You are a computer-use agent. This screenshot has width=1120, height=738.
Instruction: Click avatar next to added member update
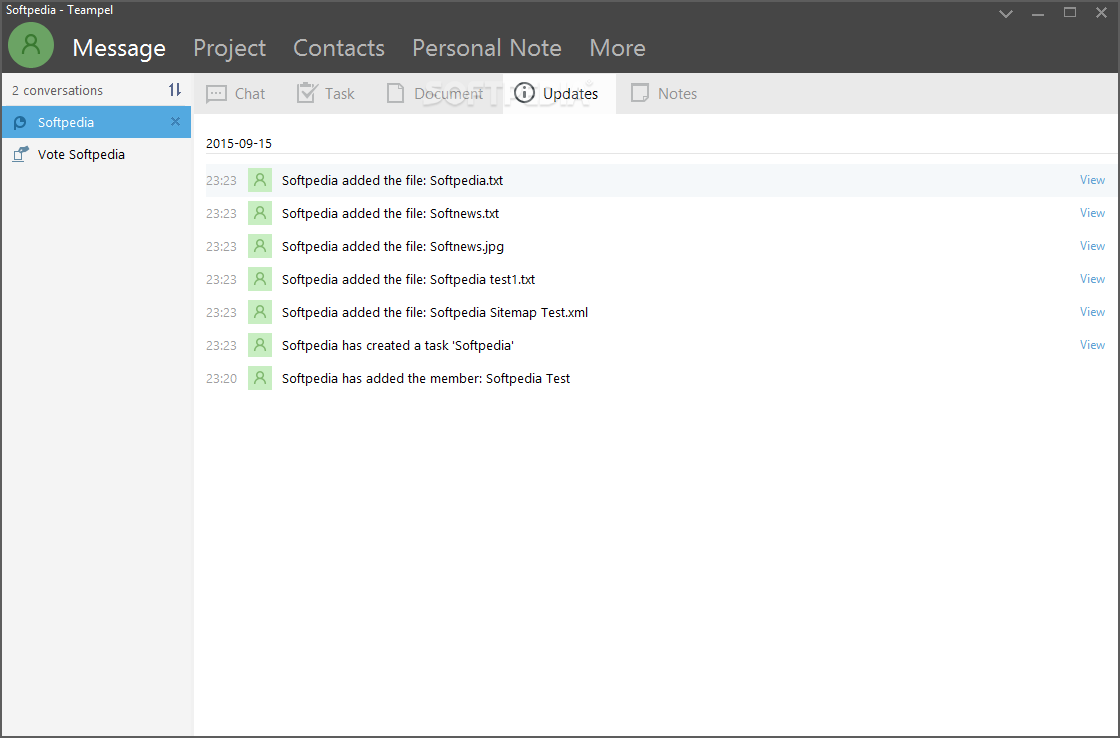click(260, 377)
